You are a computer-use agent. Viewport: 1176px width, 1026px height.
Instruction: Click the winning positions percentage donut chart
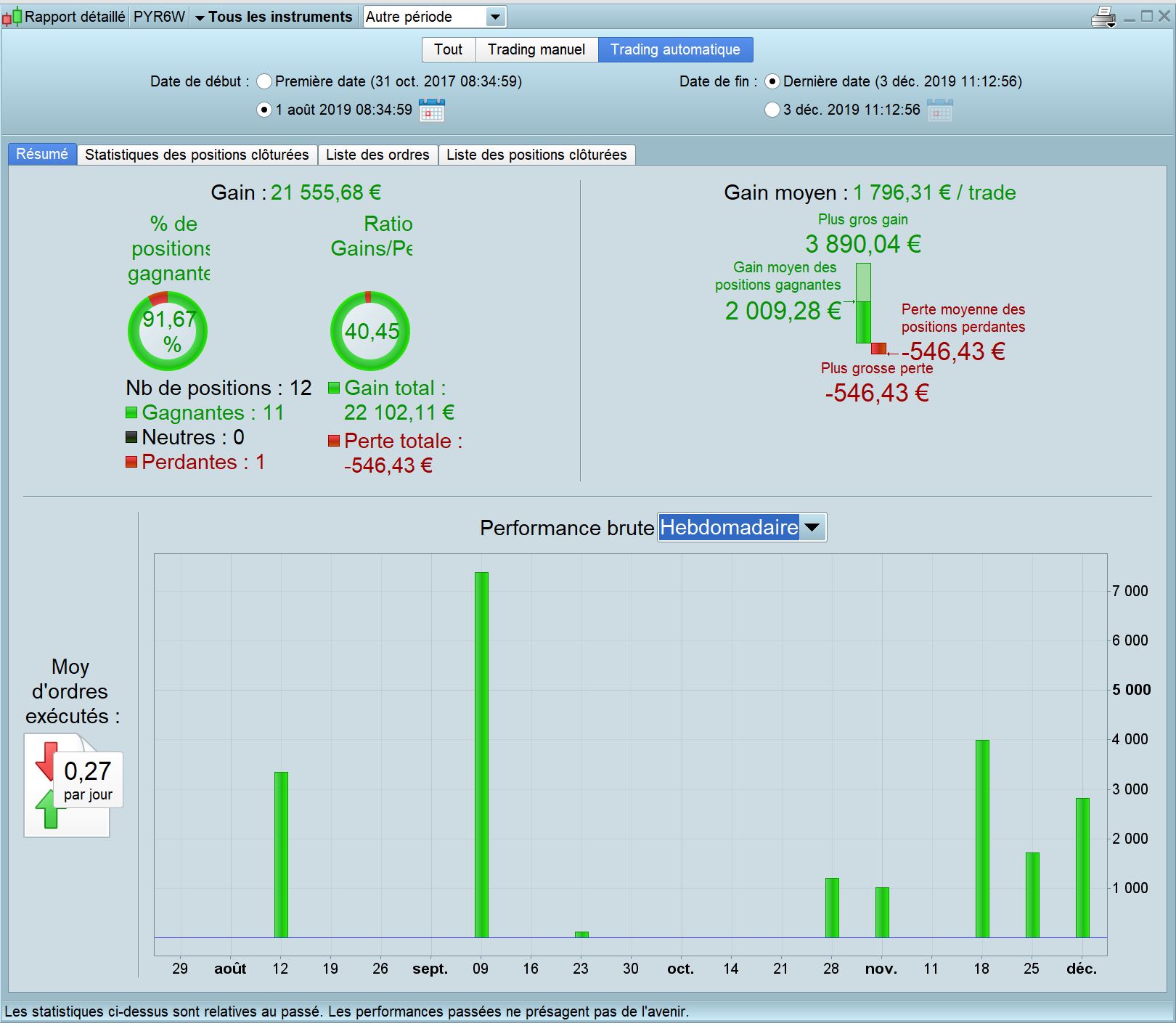(x=168, y=331)
